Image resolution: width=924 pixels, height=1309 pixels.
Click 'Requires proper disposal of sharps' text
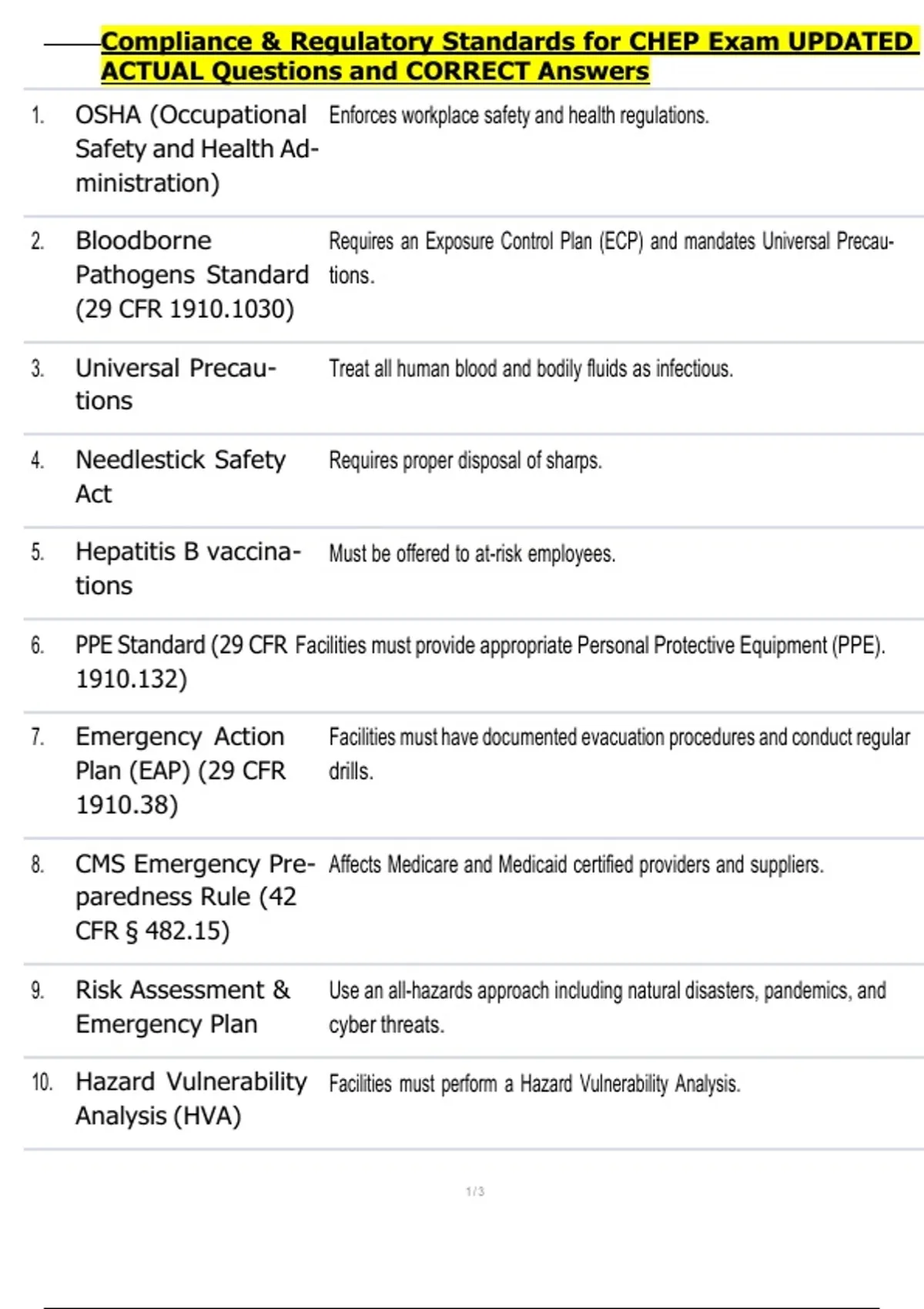[465, 460]
